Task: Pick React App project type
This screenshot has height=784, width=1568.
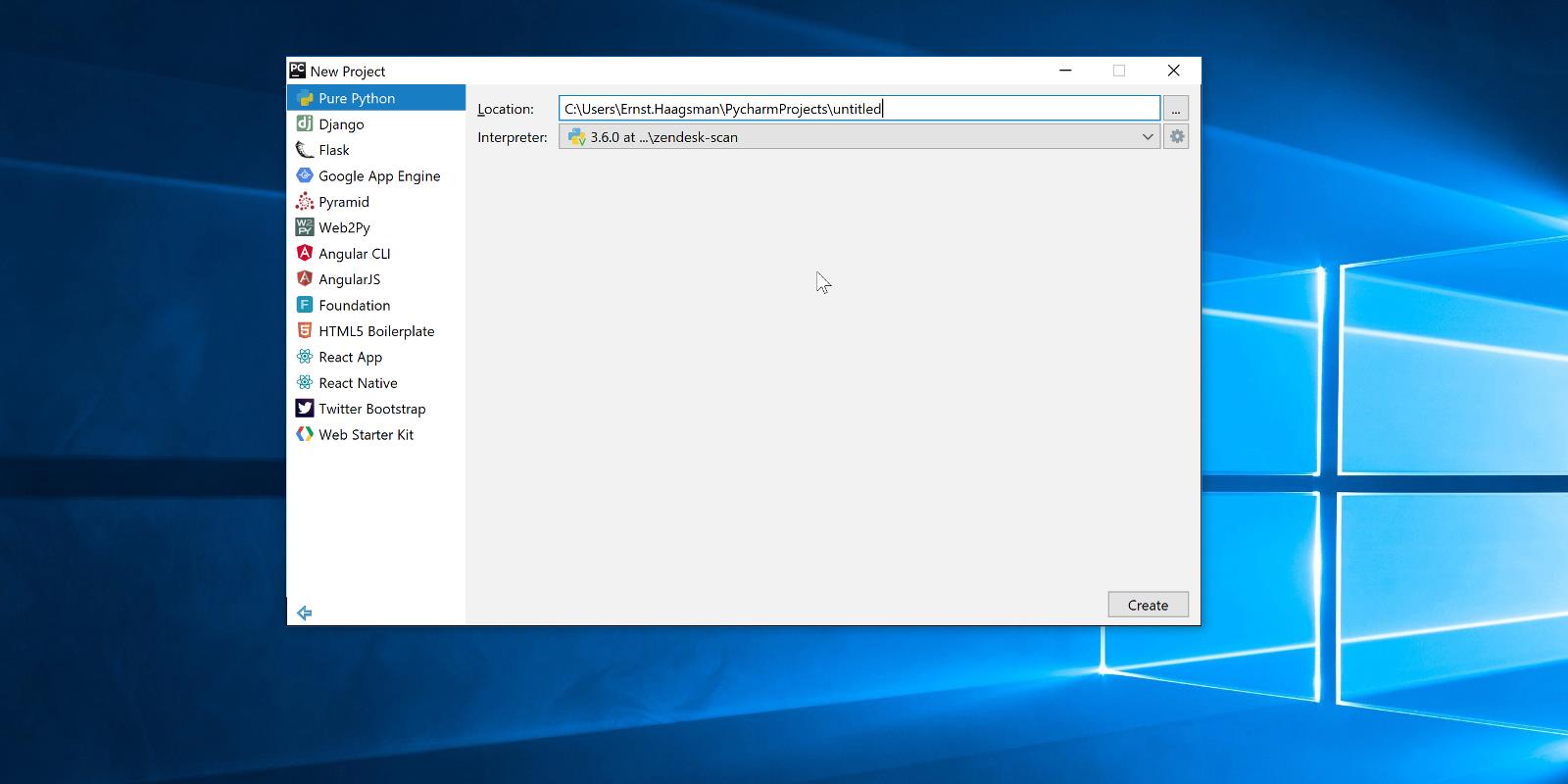Action: pyautogui.click(x=376, y=357)
